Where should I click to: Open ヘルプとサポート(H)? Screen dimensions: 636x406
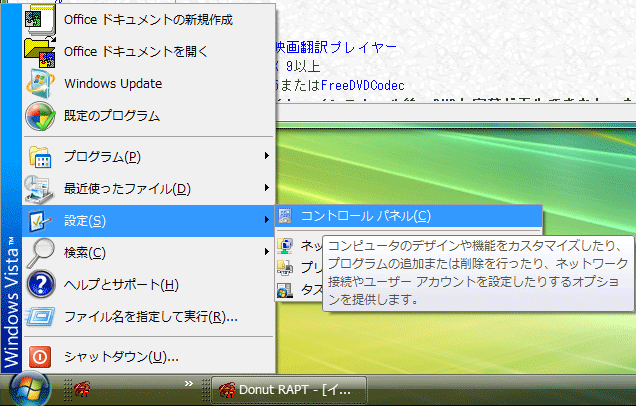point(149,285)
